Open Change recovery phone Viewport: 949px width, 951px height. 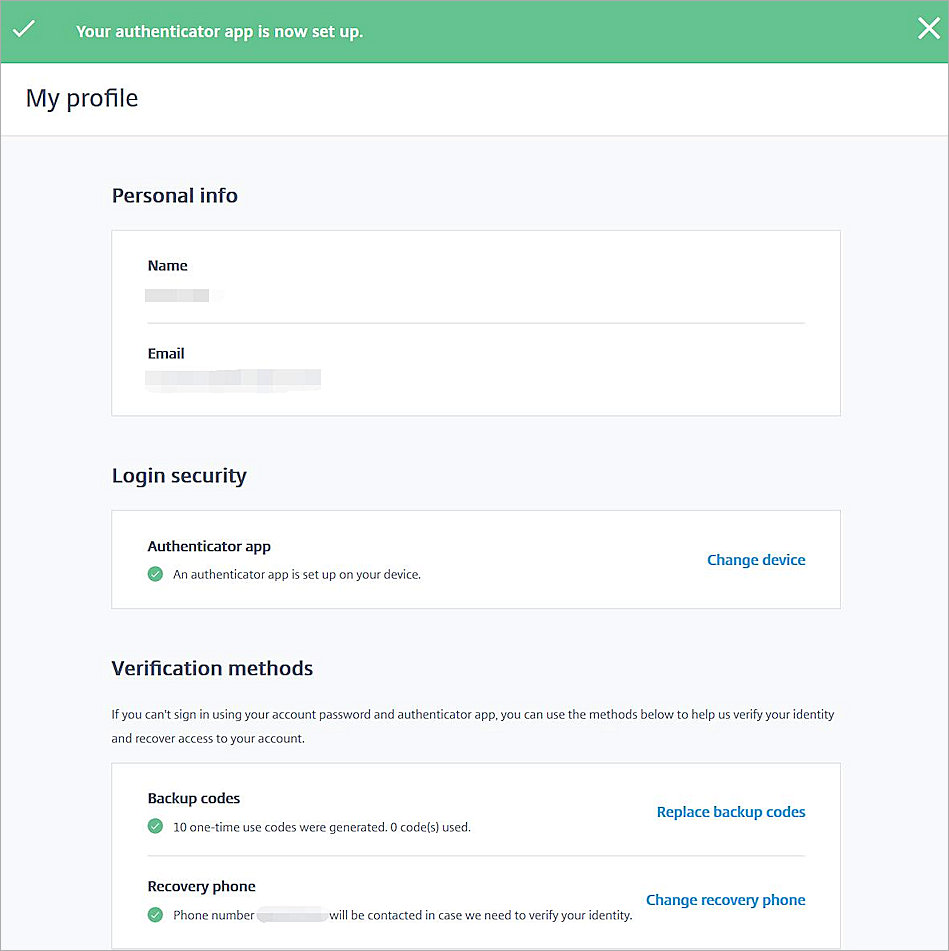(725, 900)
